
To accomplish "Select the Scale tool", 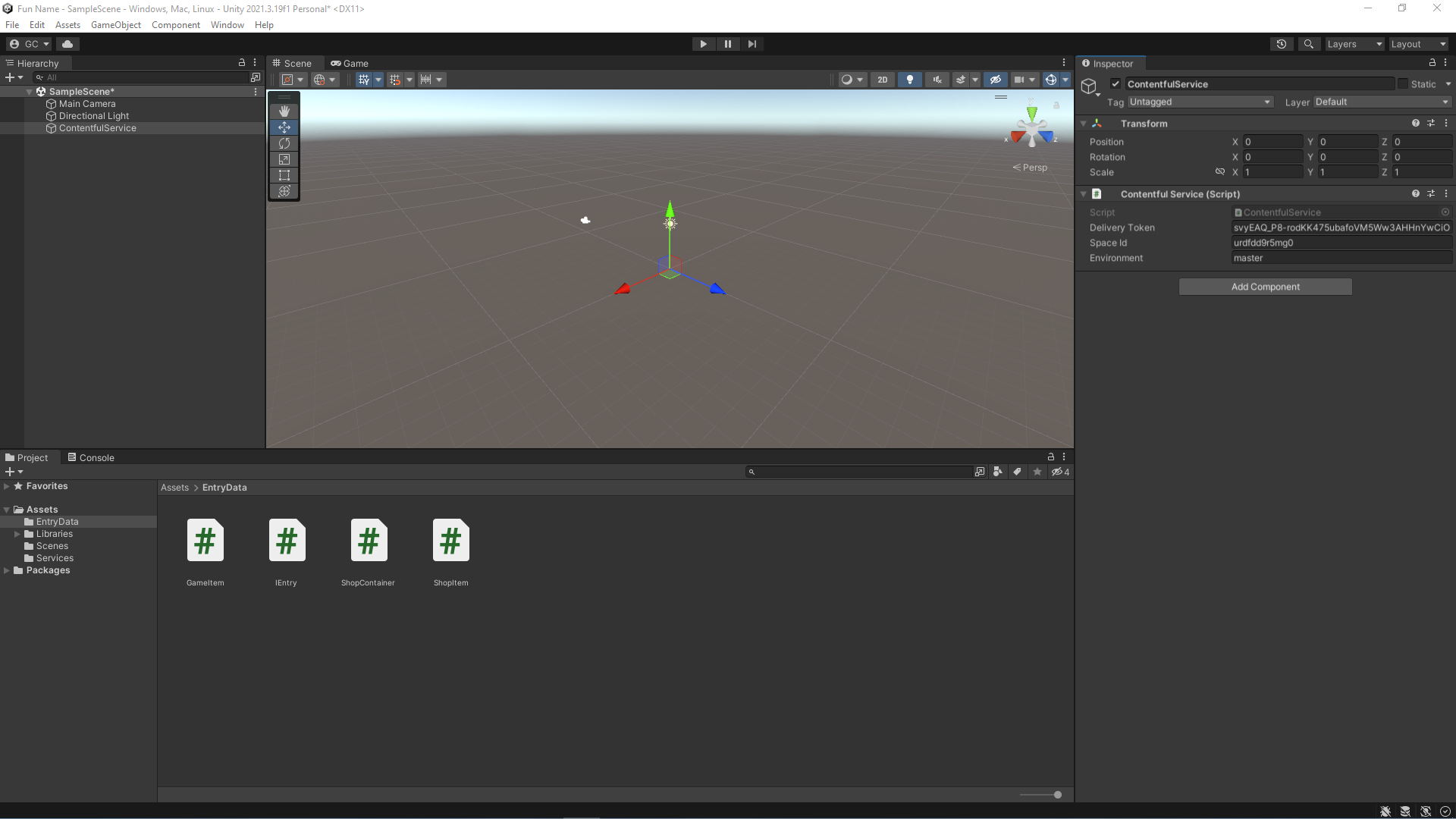I will pos(284,159).
